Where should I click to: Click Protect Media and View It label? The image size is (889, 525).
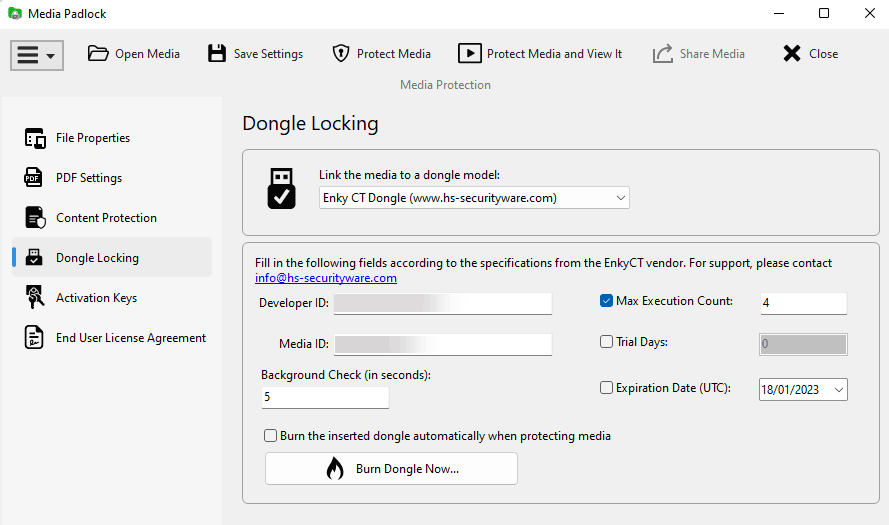click(554, 54)
